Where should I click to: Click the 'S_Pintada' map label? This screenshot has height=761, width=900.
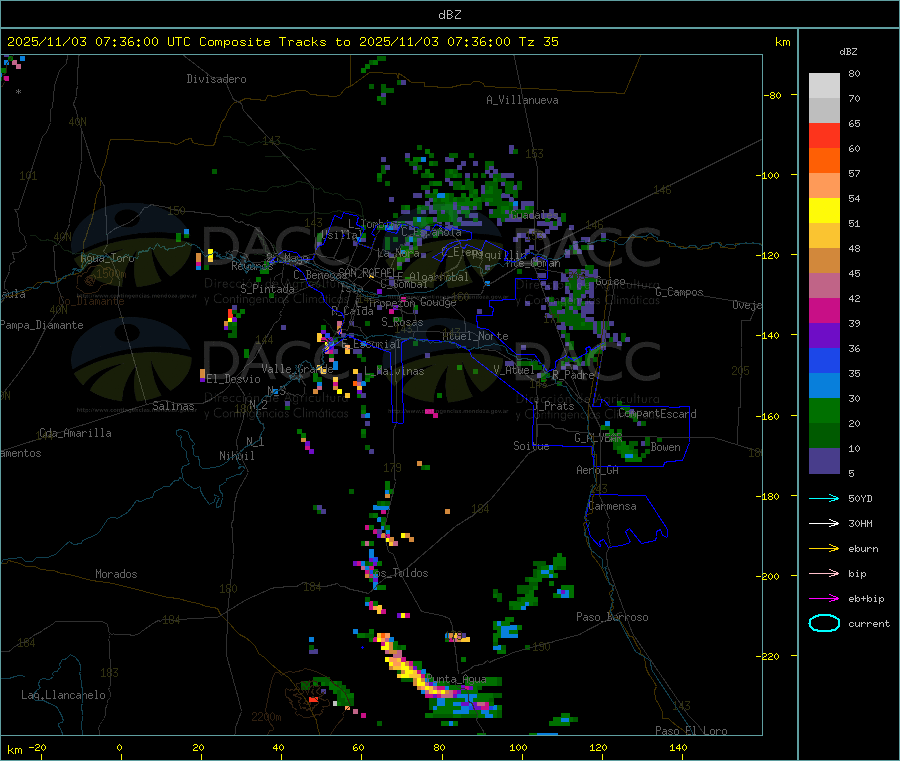click(267, 289)
